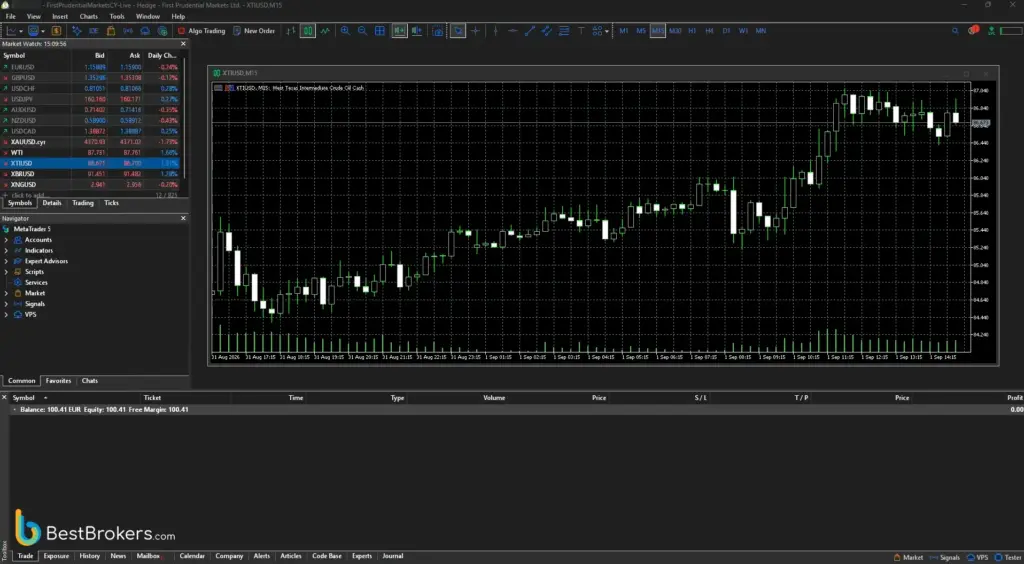
Task: Open the Tools menu
Action: pyautogui.click(x=117, y=16)
